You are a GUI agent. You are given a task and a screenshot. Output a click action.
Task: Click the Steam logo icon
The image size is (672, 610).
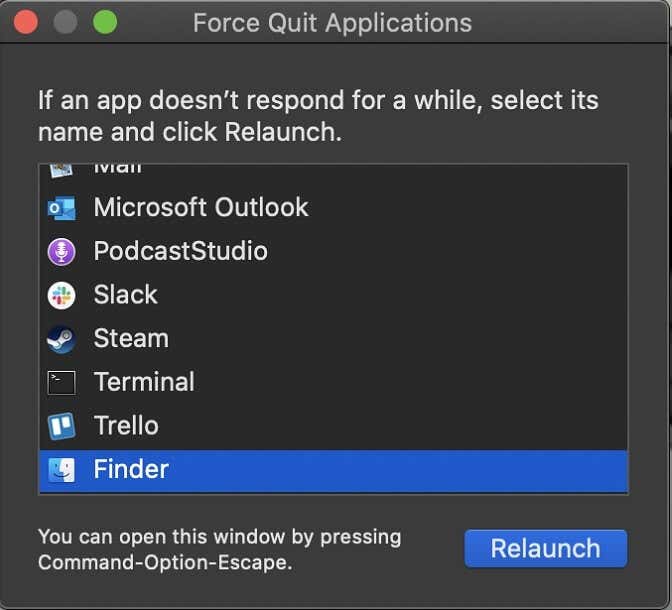[x=61, y=339]
